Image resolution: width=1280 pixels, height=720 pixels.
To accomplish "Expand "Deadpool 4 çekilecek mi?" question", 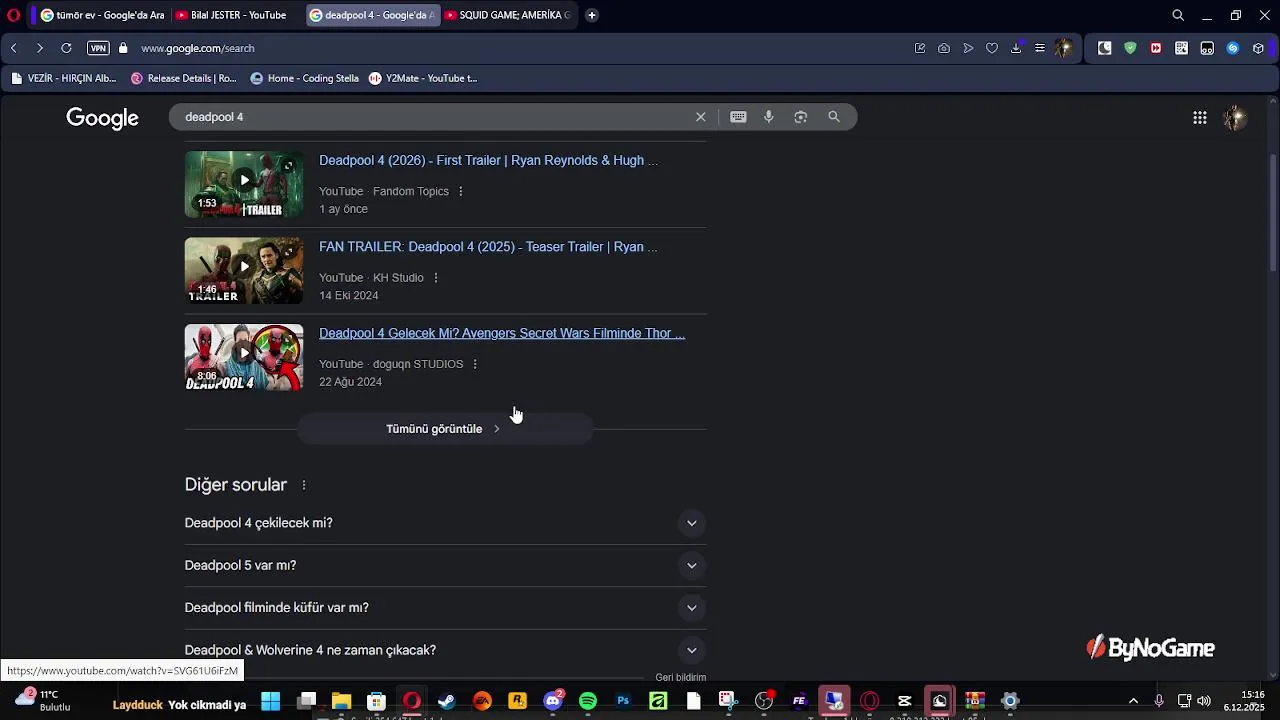I will [445, 523].
